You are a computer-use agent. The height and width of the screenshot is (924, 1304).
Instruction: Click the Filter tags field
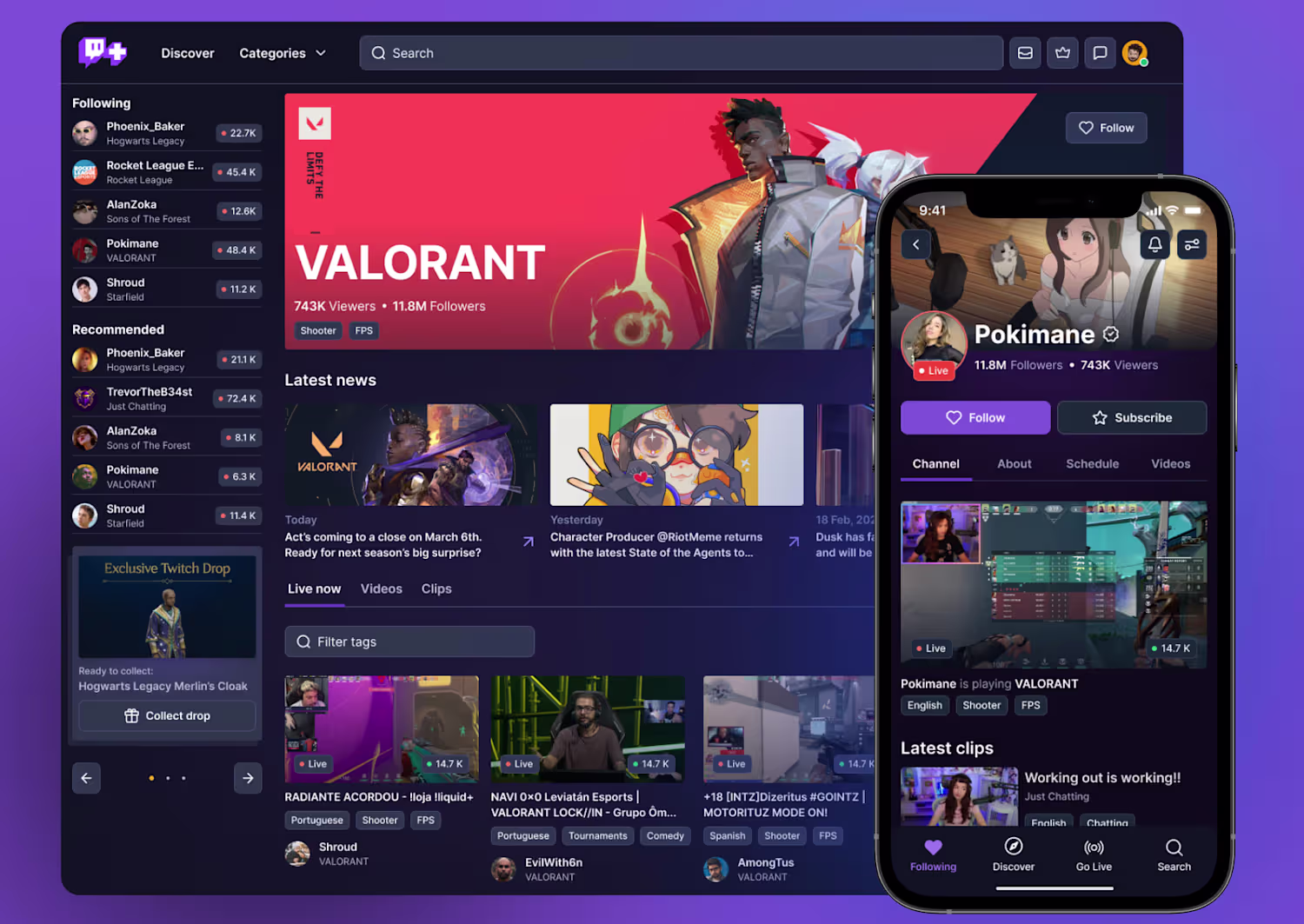tap(409, 641)
